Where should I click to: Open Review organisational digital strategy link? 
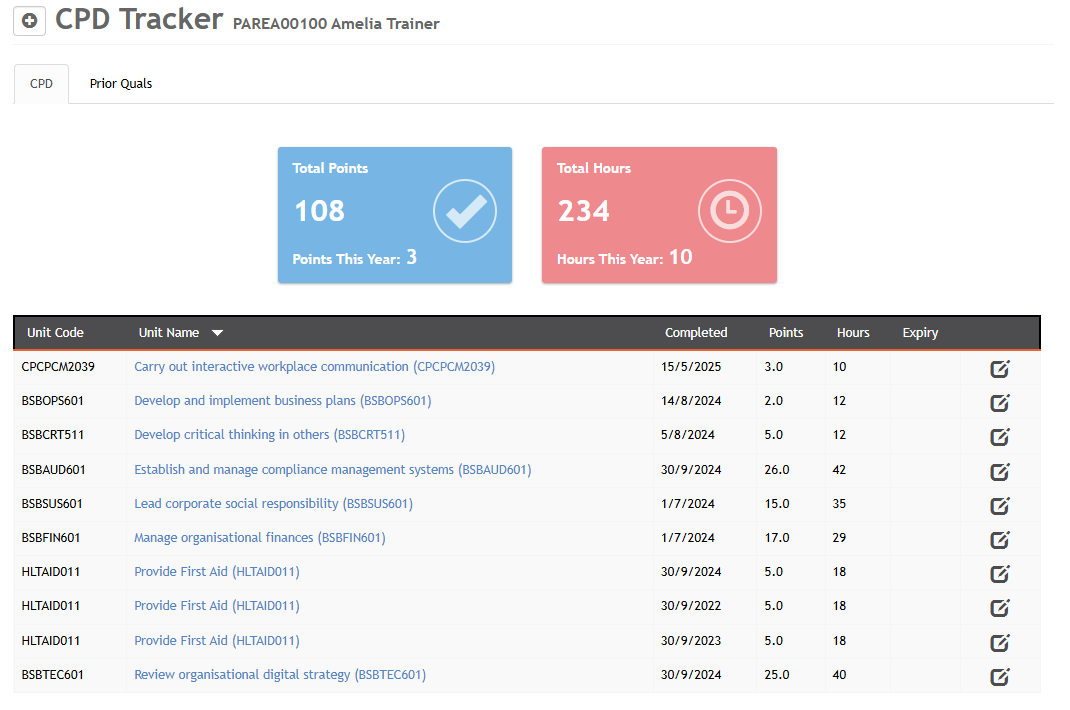pos(280,675)
